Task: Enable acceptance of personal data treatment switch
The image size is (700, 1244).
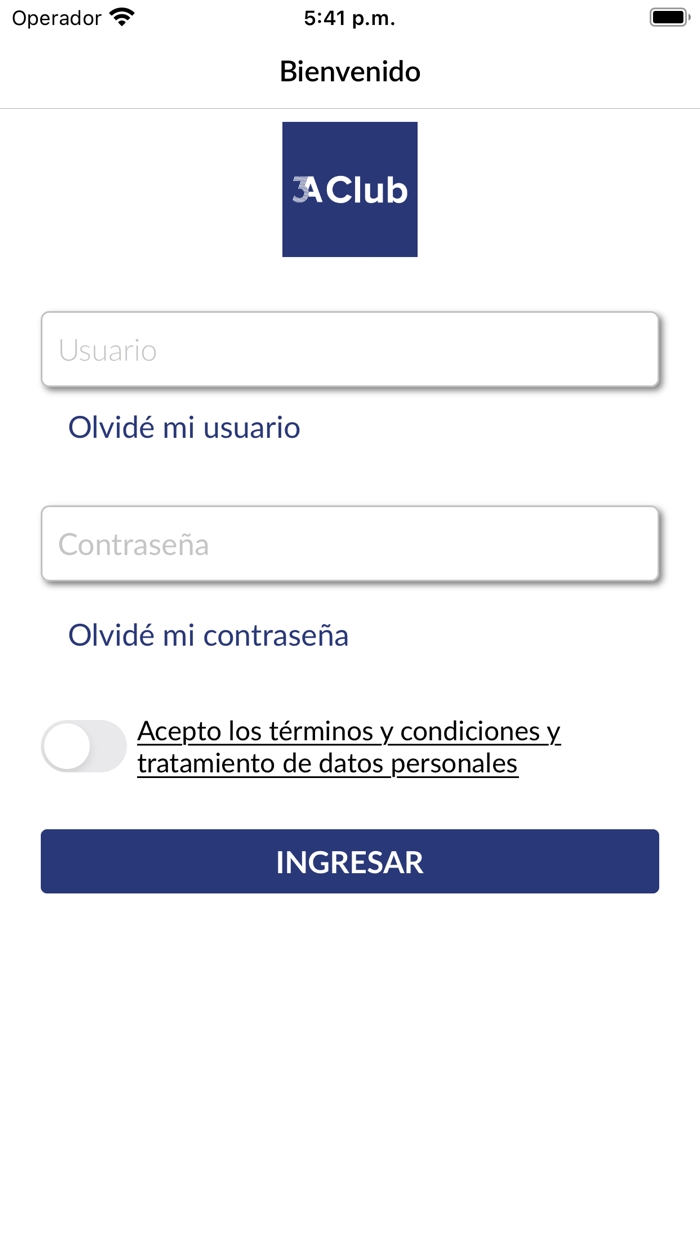Action: tap(84, 746)
